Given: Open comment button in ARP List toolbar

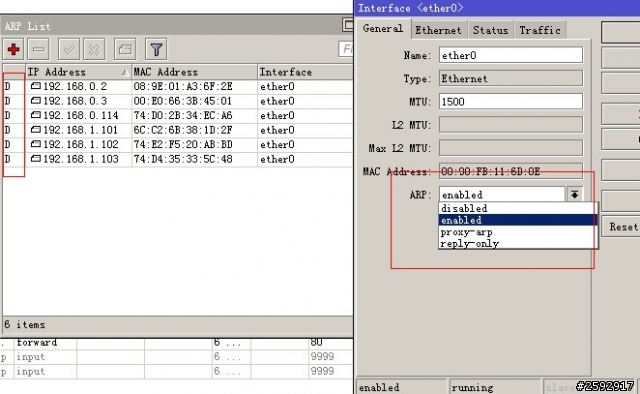Looking at the screenshot, I should pos(125,49).
